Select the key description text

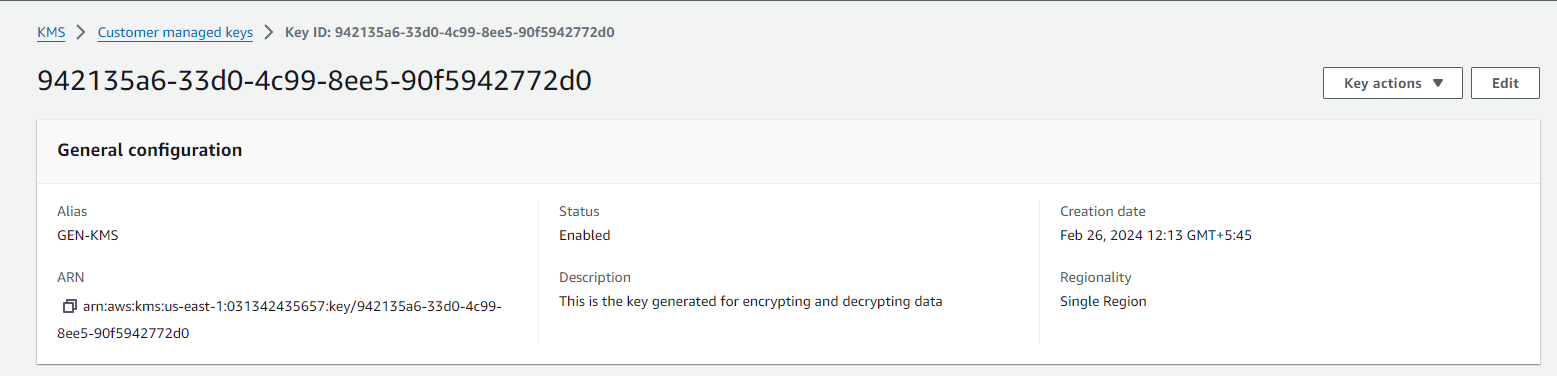point(750,301)
